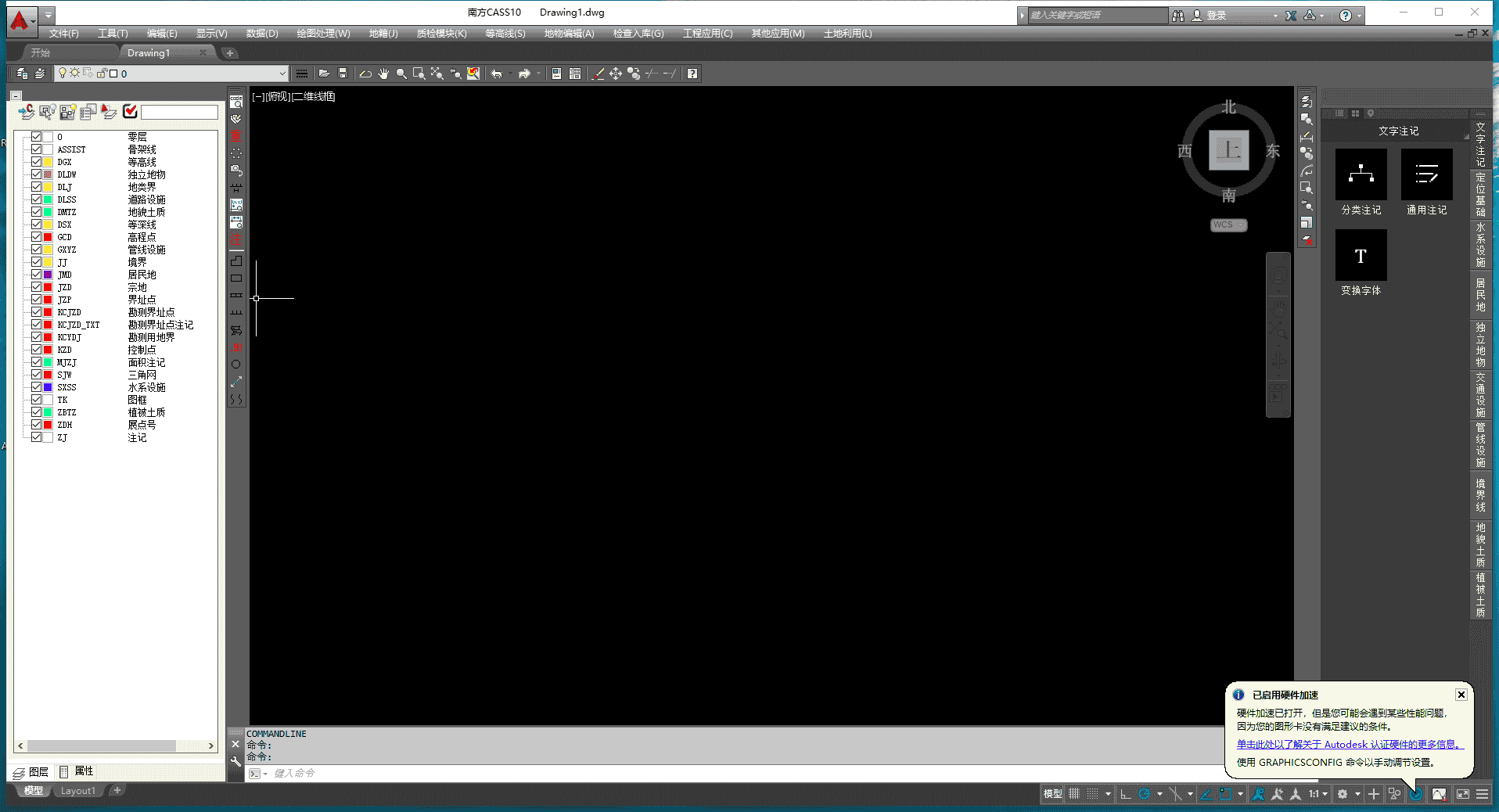This screenshot has width=1499, height=812.
Task: Click the Save icon in the top toolbar
Action: click(x=343, y=74)
